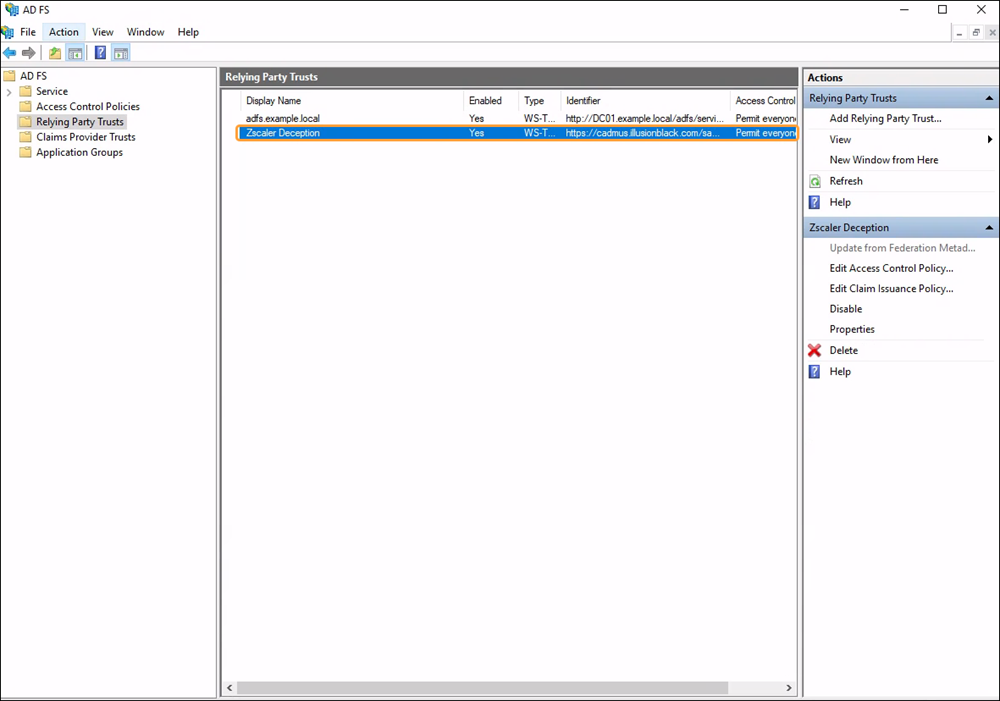Click the Show/Hide Action Pane toolbar icon
Viewport: 1000px width, 701px height.
point(120,53)
